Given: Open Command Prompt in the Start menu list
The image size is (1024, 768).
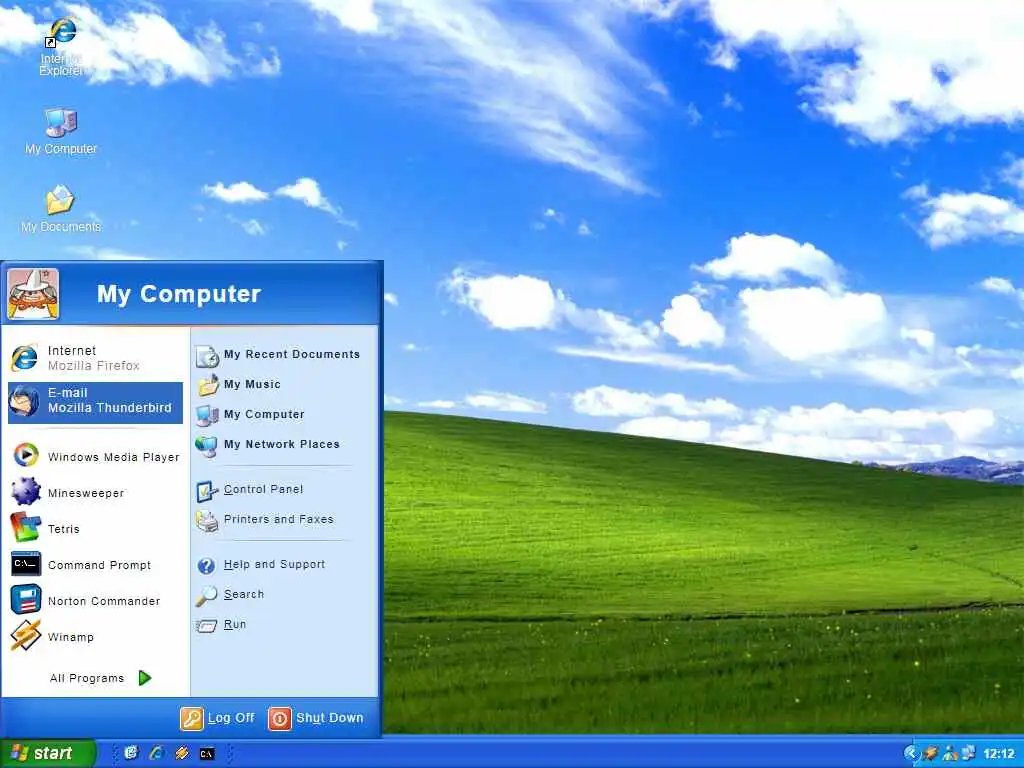Looking at the screenshot, I should point(95,564).
